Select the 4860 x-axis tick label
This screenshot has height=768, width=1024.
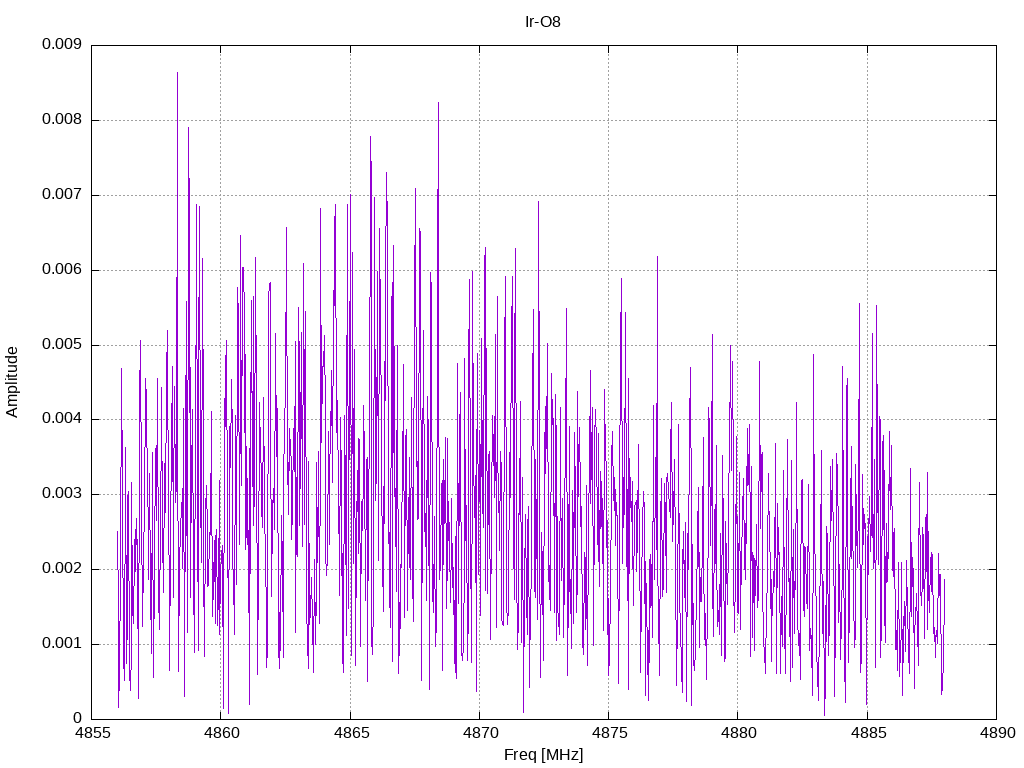click(221, 733)
